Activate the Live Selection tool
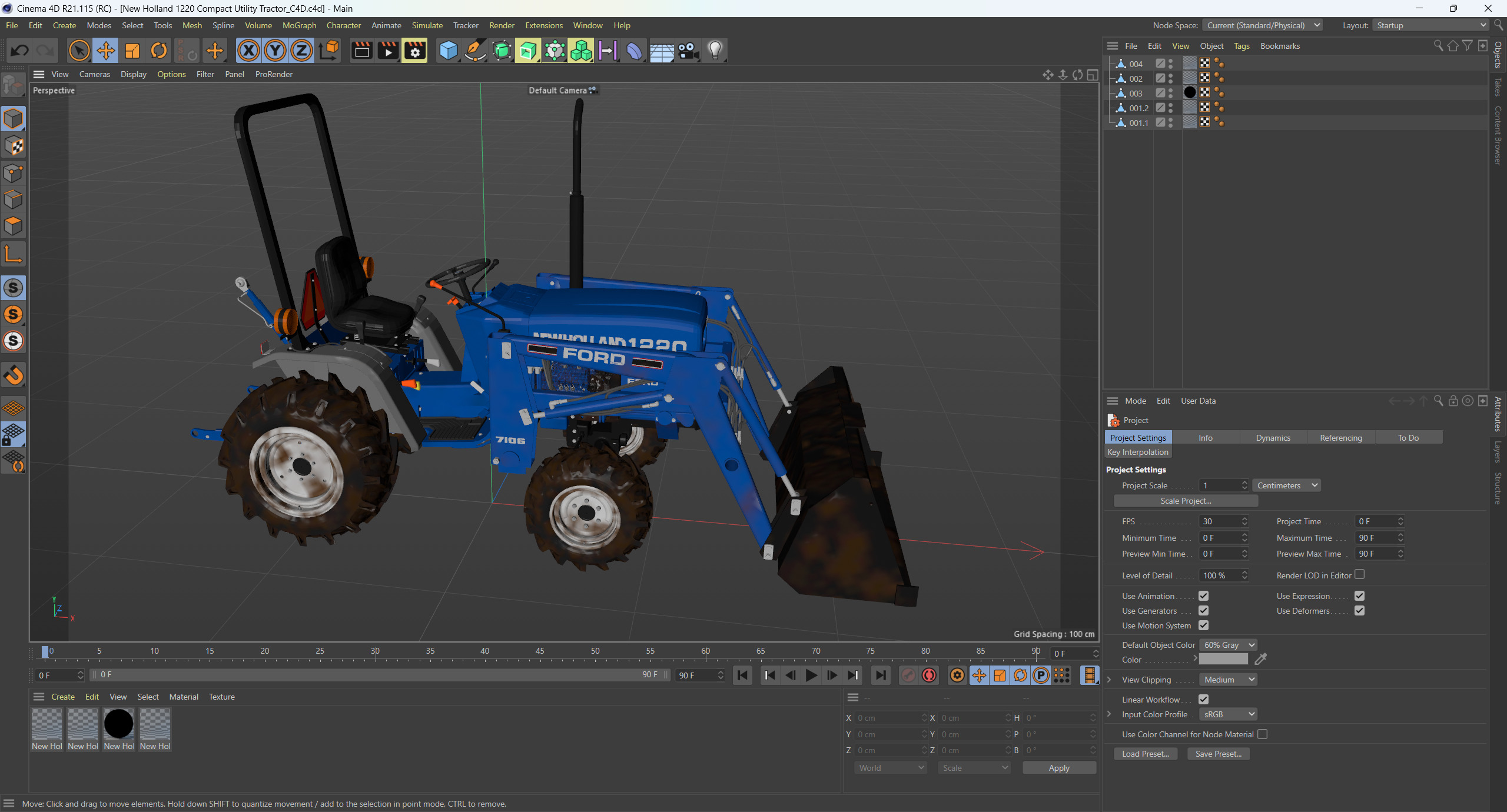 (x=79, y=51)
